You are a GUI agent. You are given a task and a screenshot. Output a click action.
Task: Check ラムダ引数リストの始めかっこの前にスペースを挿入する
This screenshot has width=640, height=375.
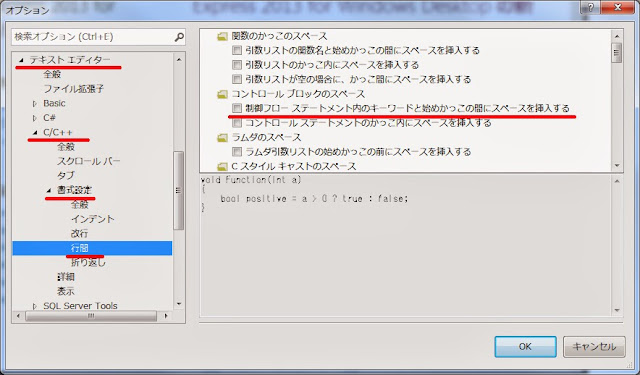coord(237,152)
